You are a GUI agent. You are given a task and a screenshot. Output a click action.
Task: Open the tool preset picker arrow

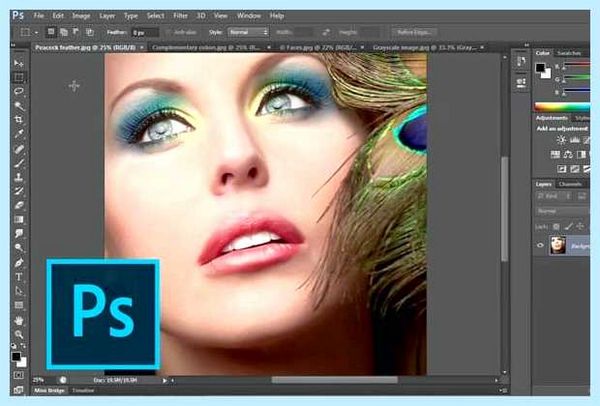pos(36,33)
